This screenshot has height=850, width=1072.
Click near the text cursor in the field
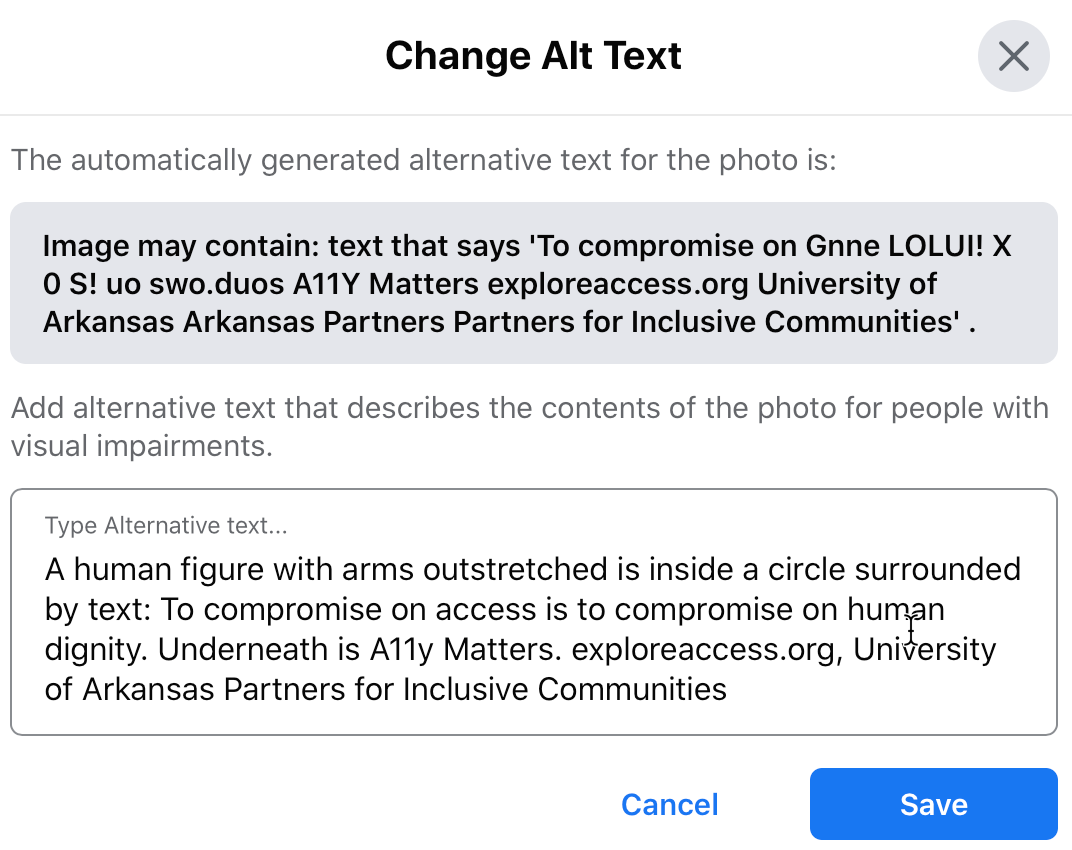(911, 632)
